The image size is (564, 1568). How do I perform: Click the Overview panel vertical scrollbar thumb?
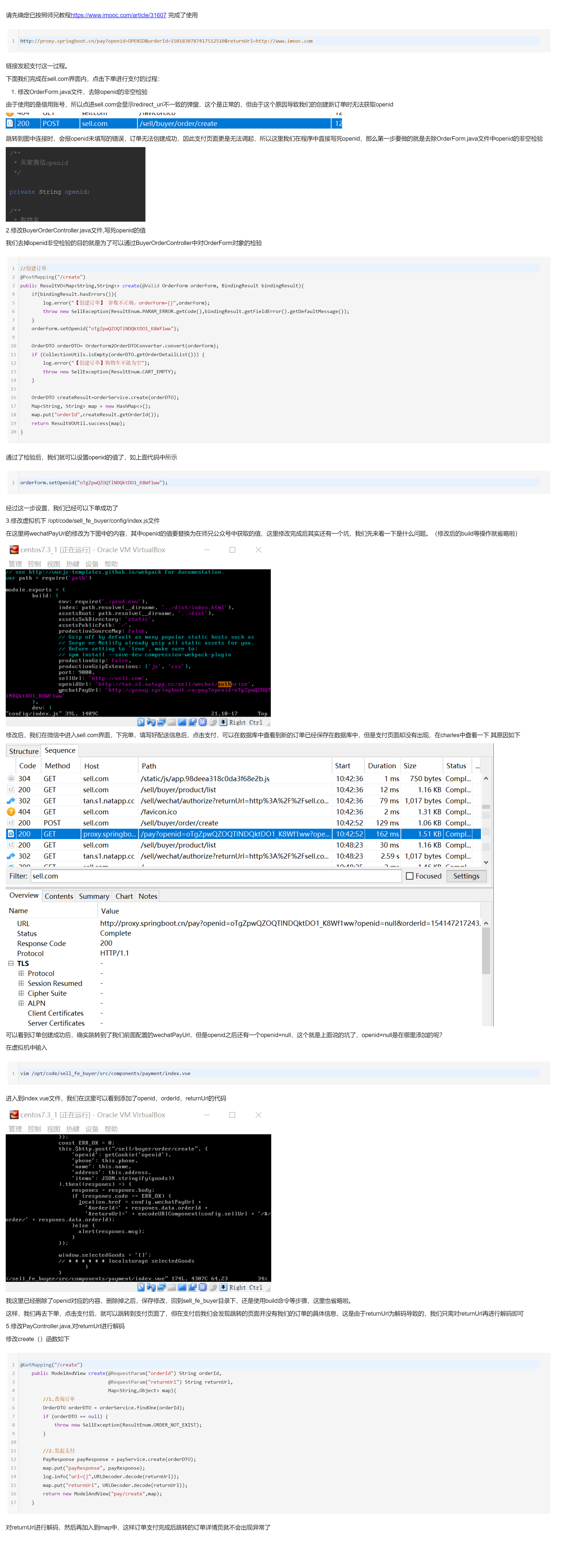(486, 951)
